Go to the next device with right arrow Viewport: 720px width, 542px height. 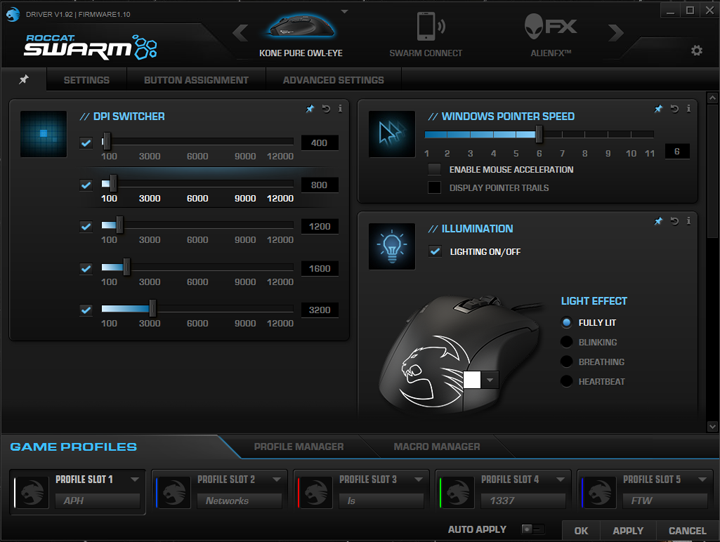point(615,33)
